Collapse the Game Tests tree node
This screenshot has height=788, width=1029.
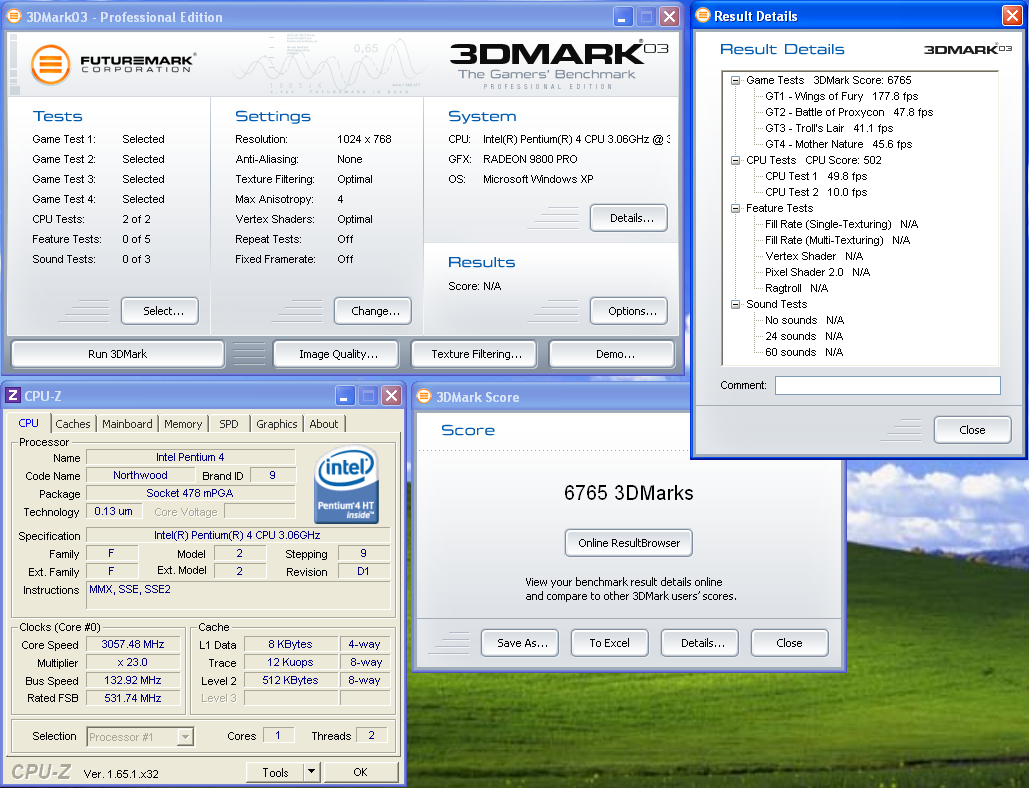[735, 80]
